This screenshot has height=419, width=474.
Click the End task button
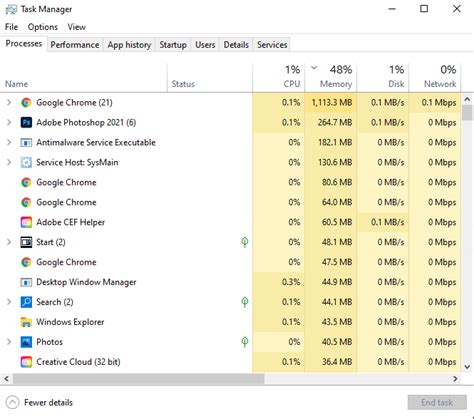(x=437, y=402)
